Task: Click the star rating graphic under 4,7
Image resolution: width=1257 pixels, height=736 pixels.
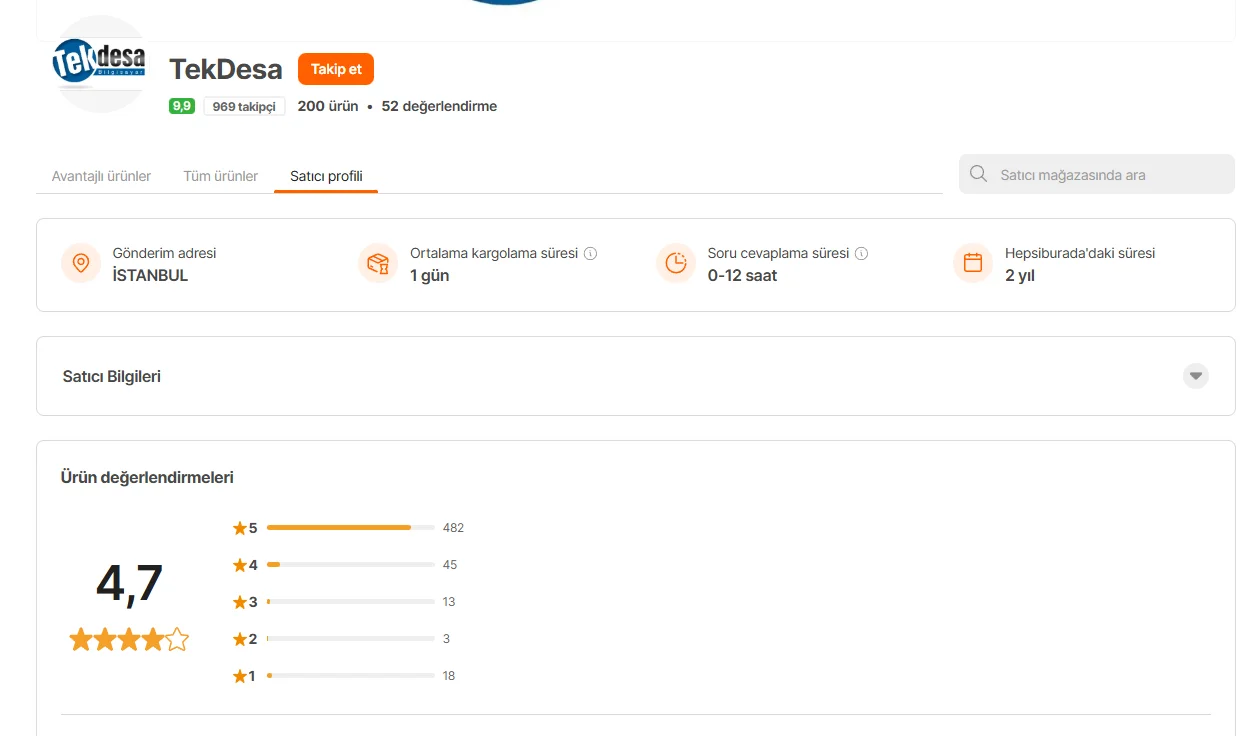Action: (x=129, y=639)
